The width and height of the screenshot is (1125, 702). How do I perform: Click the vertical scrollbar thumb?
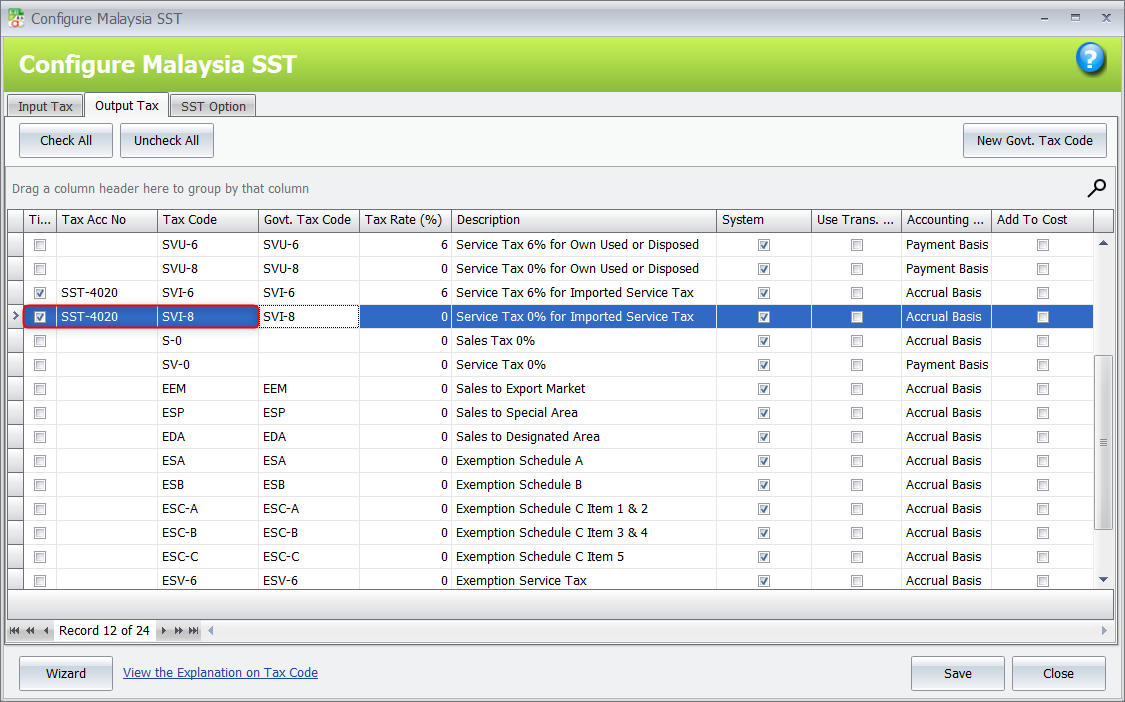(1104, 440)
